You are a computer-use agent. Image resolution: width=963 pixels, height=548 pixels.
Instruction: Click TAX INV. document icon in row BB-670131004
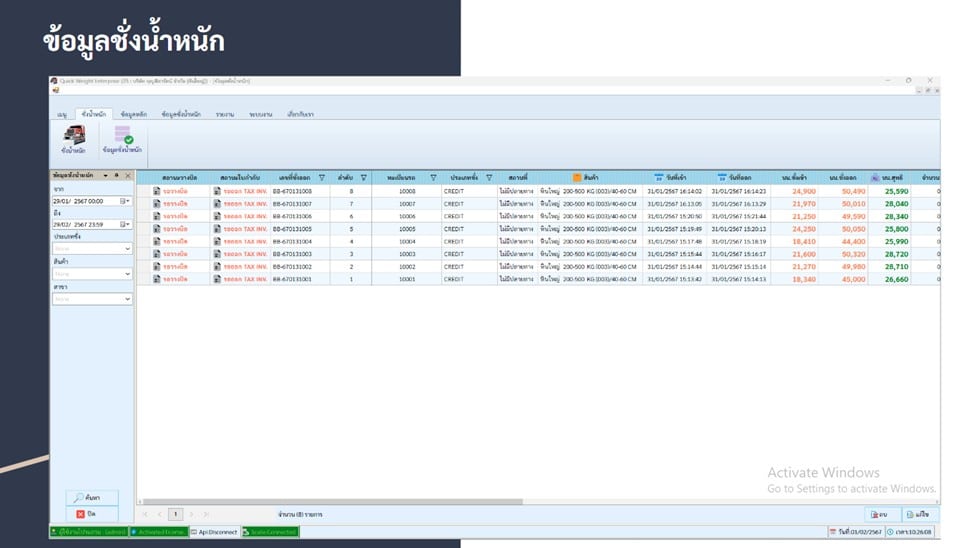pos(217,241)
